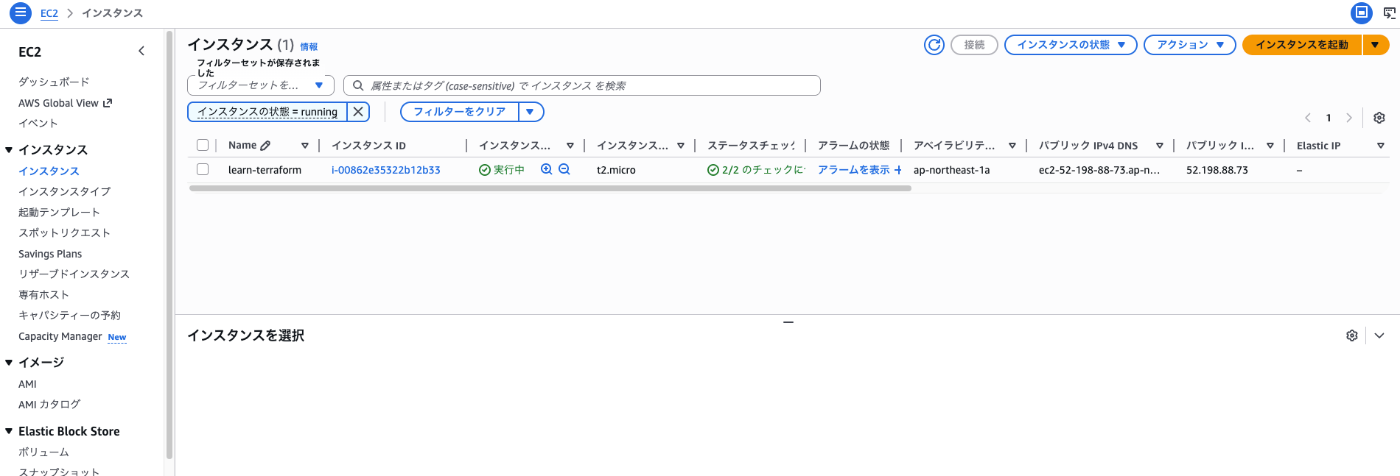Click the plus icon beside アラームを表示

point(897,170)
